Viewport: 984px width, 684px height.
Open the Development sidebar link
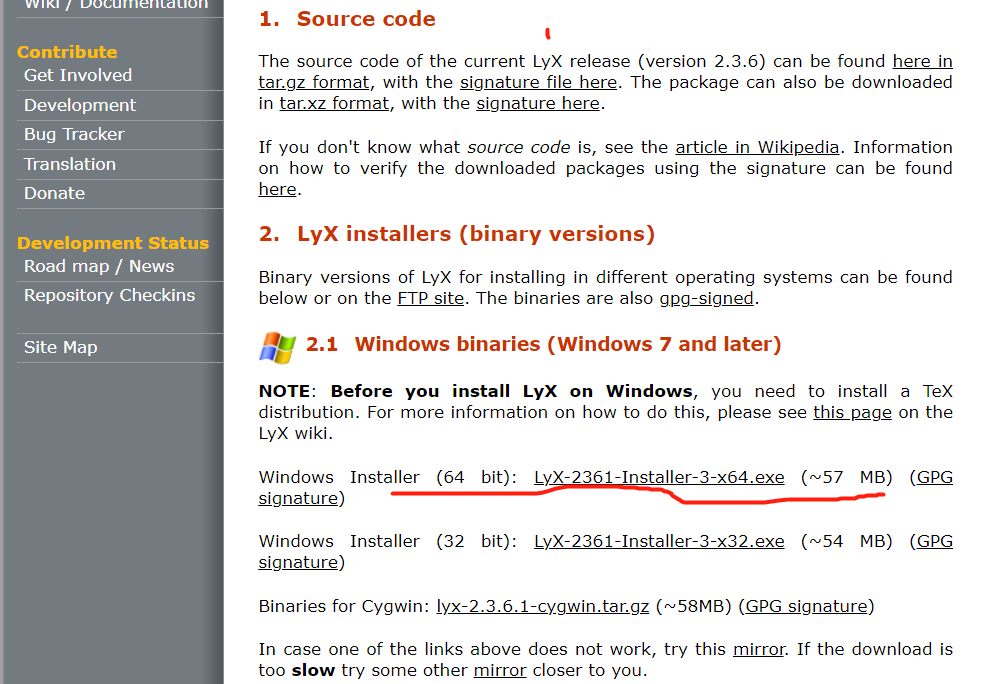coord(80,105)
